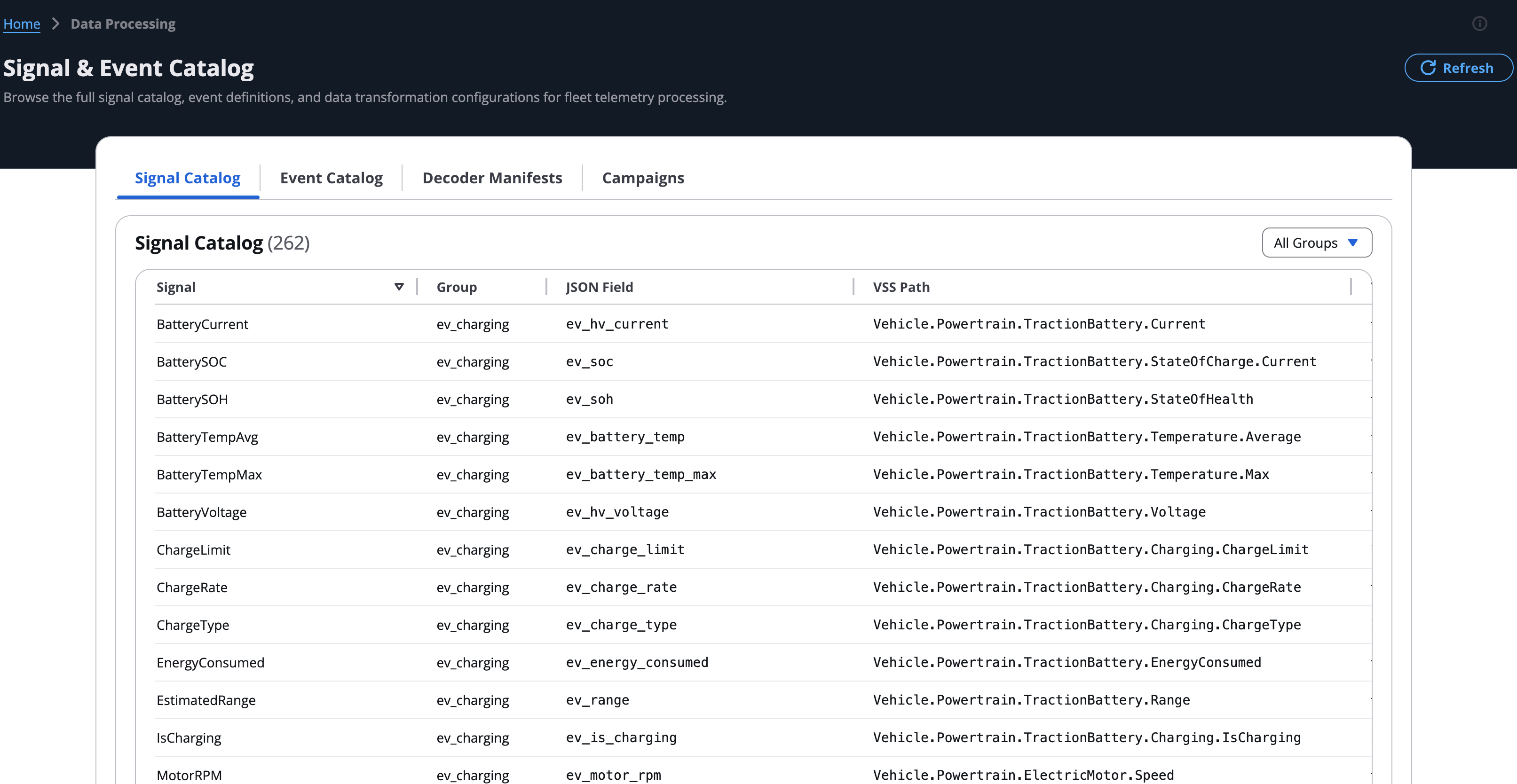Click the ev_range JSON field
Screen dimensions: 1517x784
(x=597, y=700)
